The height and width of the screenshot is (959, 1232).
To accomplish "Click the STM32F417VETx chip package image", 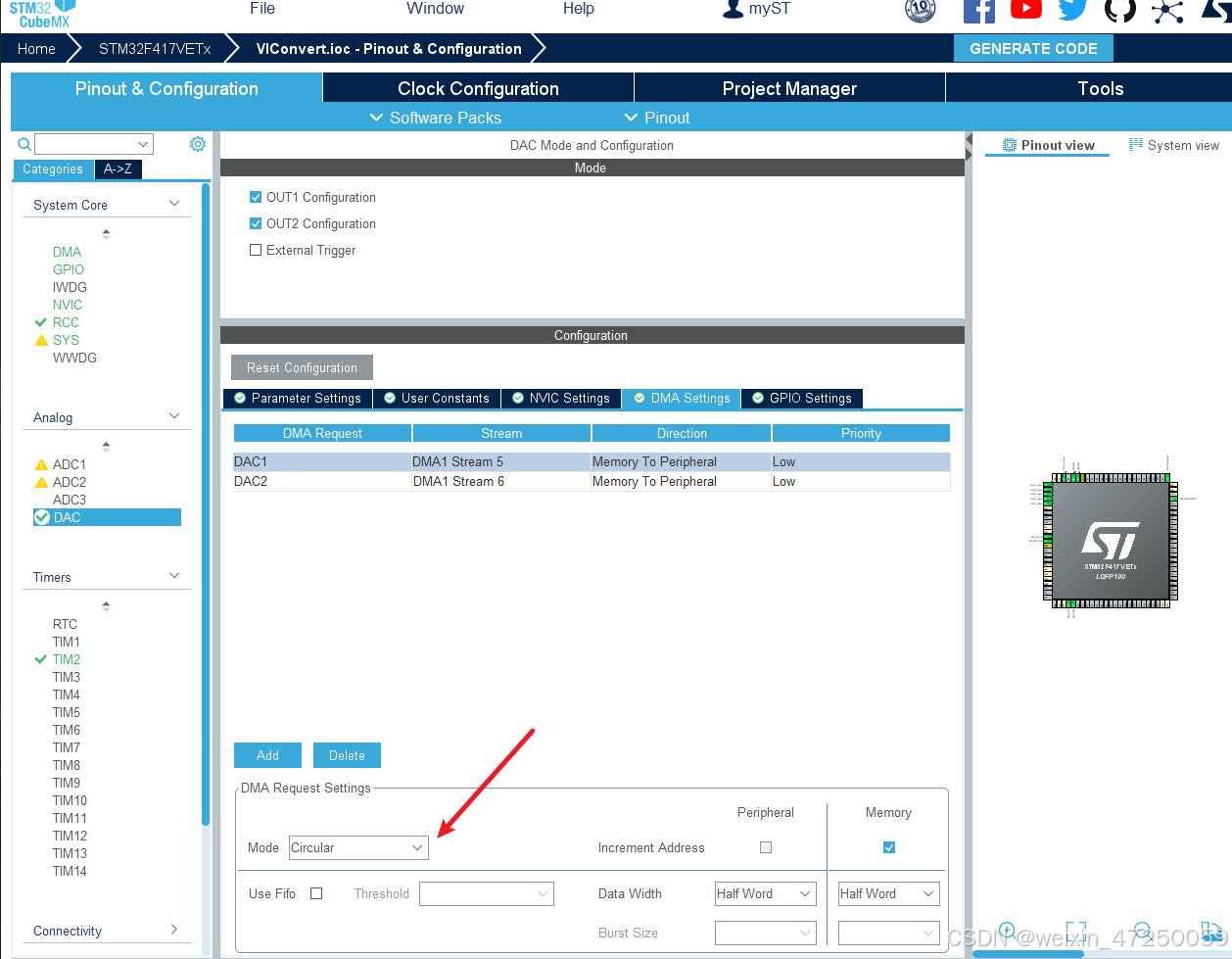I will (x=1110, y=540).
